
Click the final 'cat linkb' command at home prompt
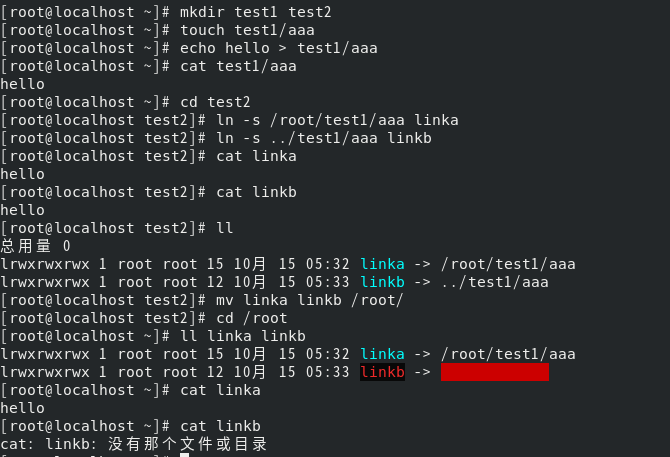point(220,426)
